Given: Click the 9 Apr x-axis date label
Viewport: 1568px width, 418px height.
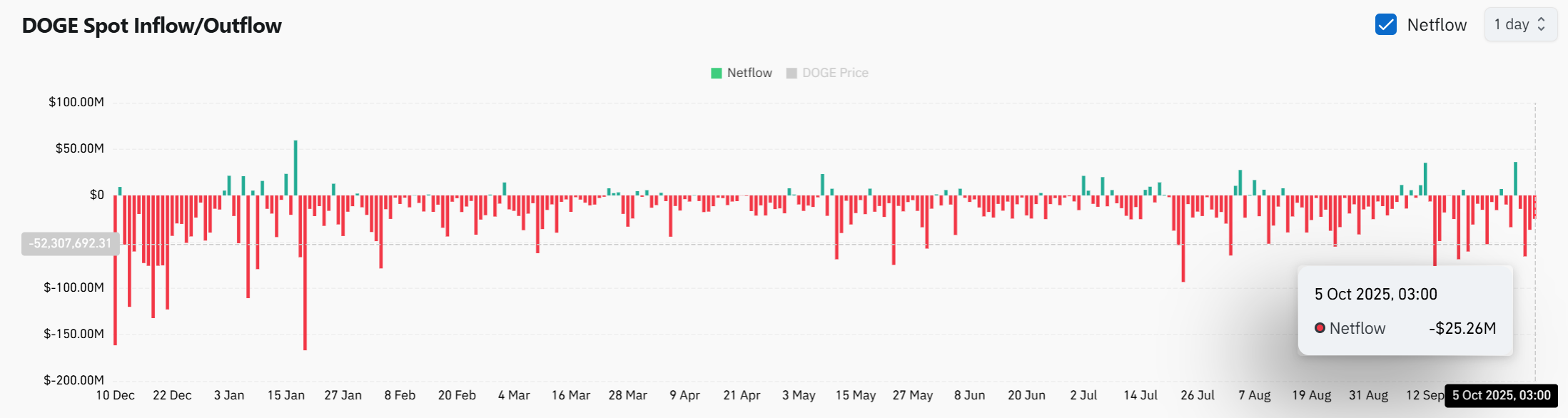Looking at the screenshot, I should (x=684, y=396).
